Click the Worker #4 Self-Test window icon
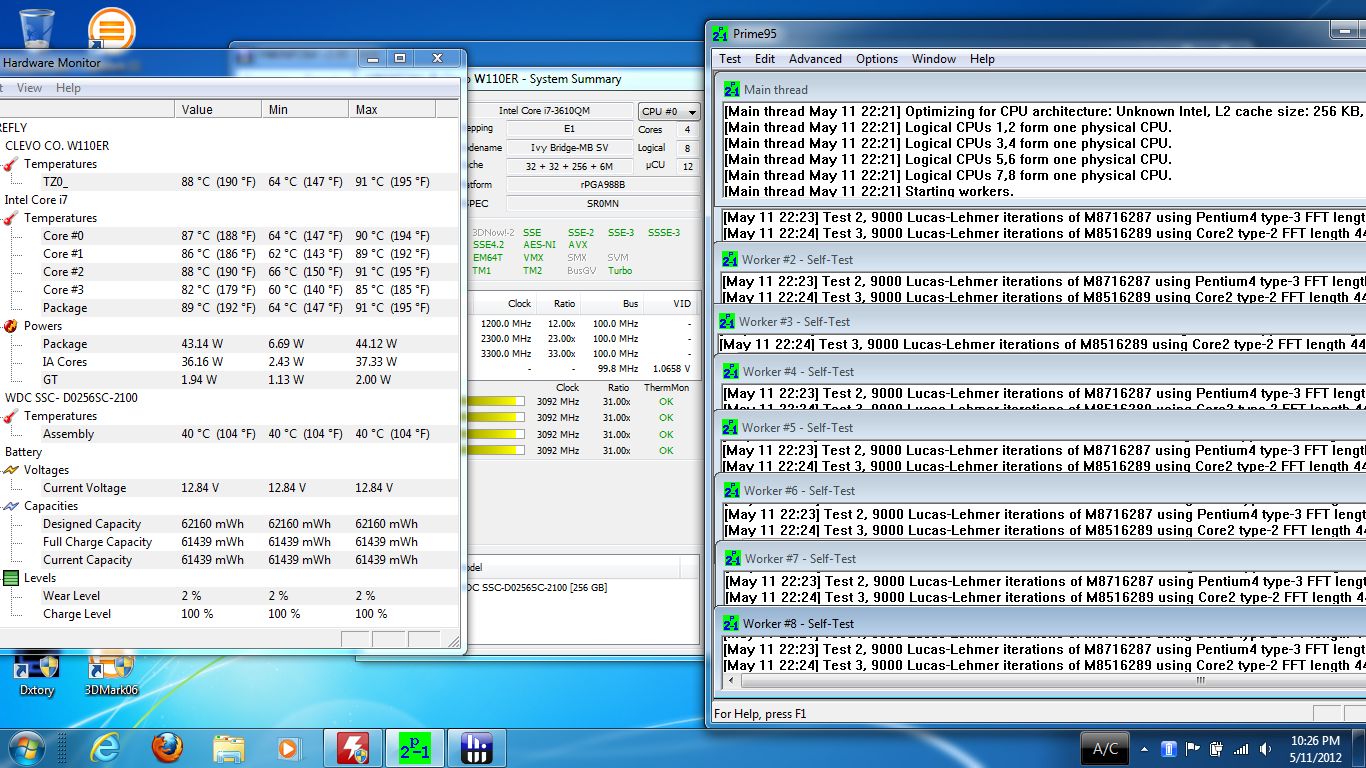 [x=732, y=371]
